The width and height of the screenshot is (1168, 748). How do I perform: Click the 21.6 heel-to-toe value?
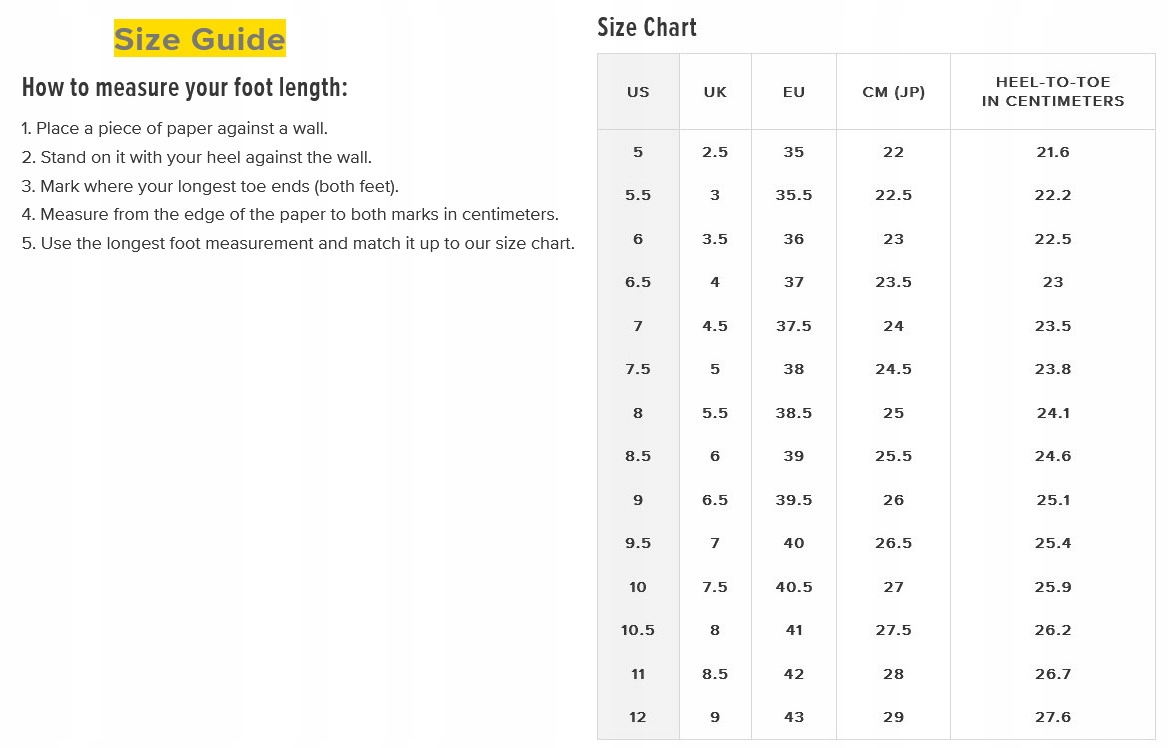[x=1053, y=152]
